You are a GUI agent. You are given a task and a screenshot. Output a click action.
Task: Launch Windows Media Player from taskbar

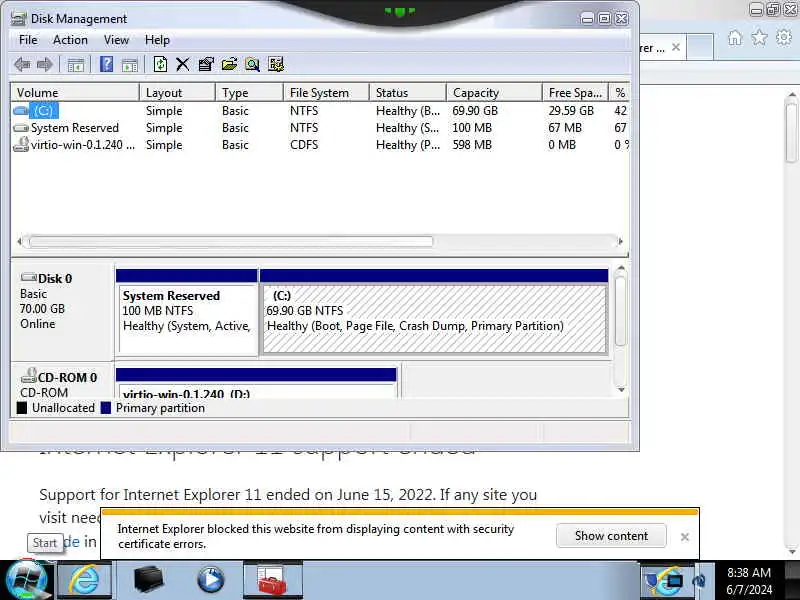click(210, 580)
